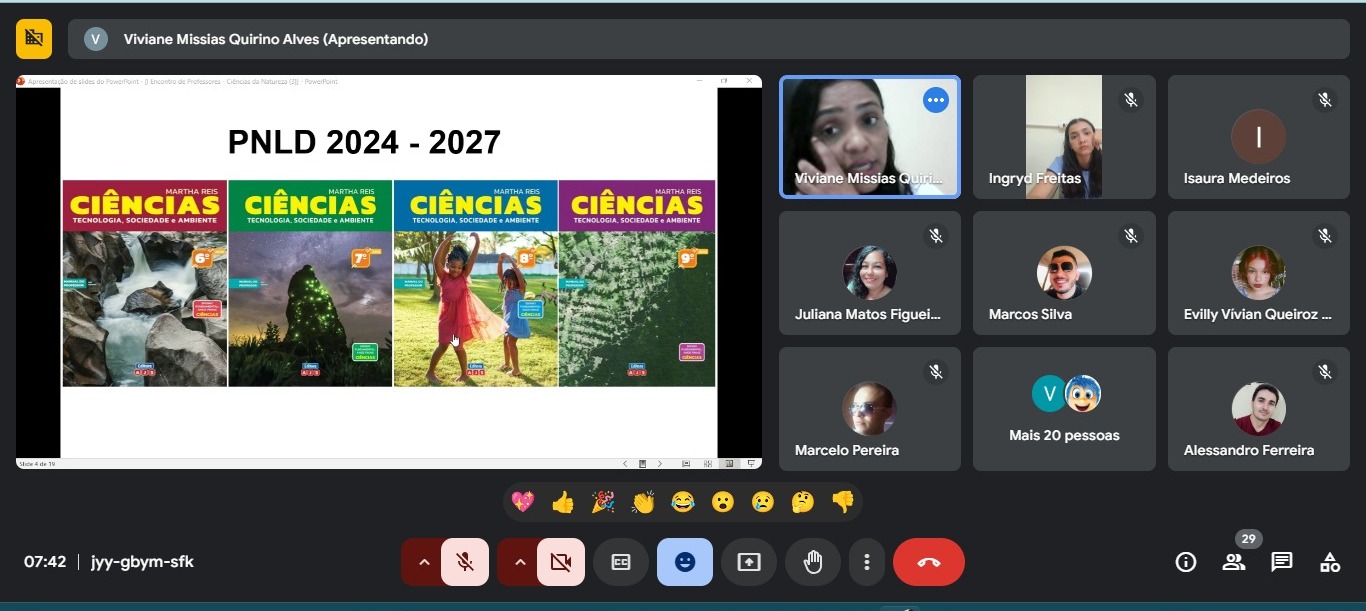Screen dimensions: 1366x611
Task: Click the 07:42 meeting time
Action: [45, 562]
